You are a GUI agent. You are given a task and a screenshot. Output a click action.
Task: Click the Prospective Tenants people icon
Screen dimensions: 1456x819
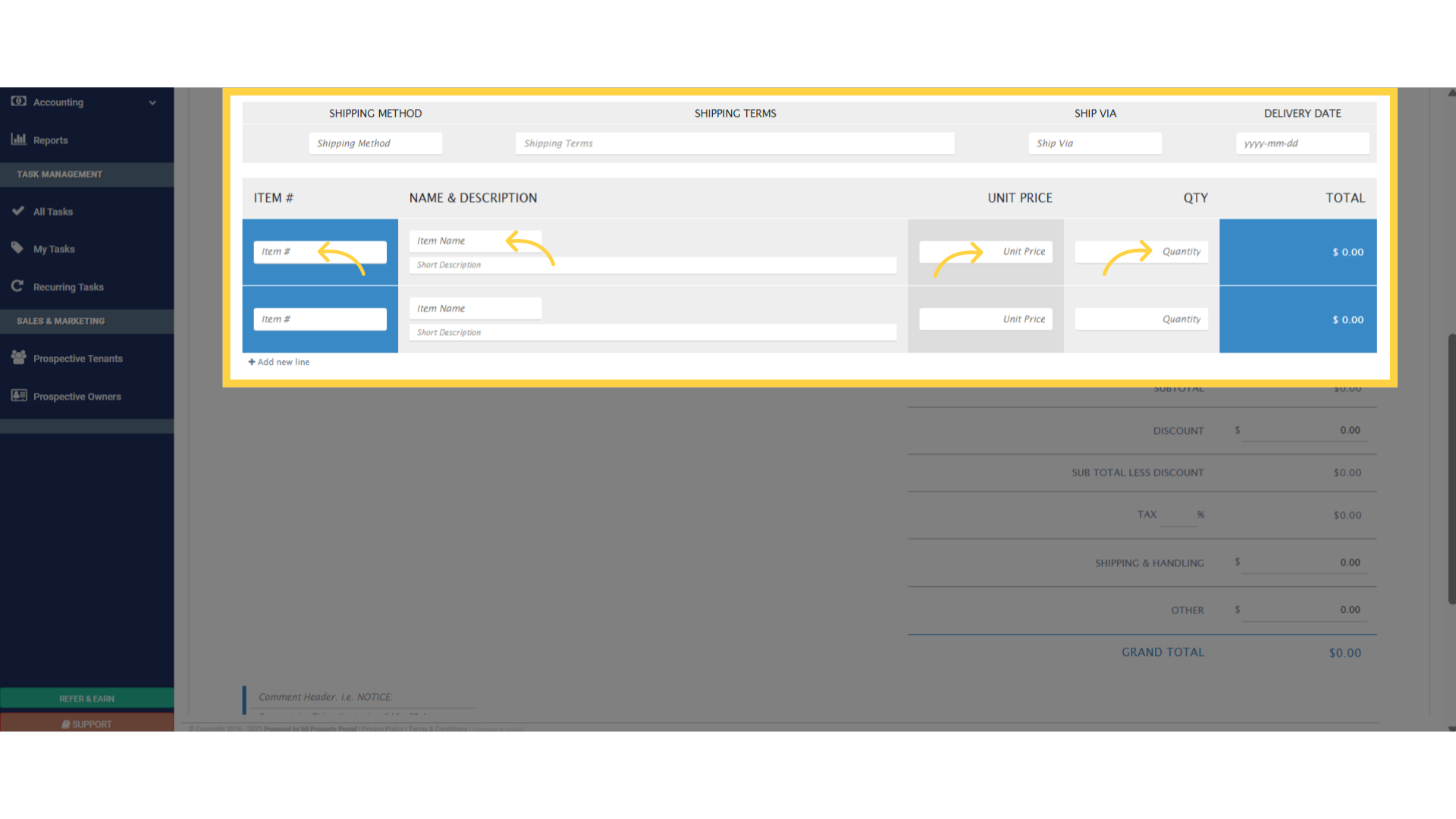point(17,357)
